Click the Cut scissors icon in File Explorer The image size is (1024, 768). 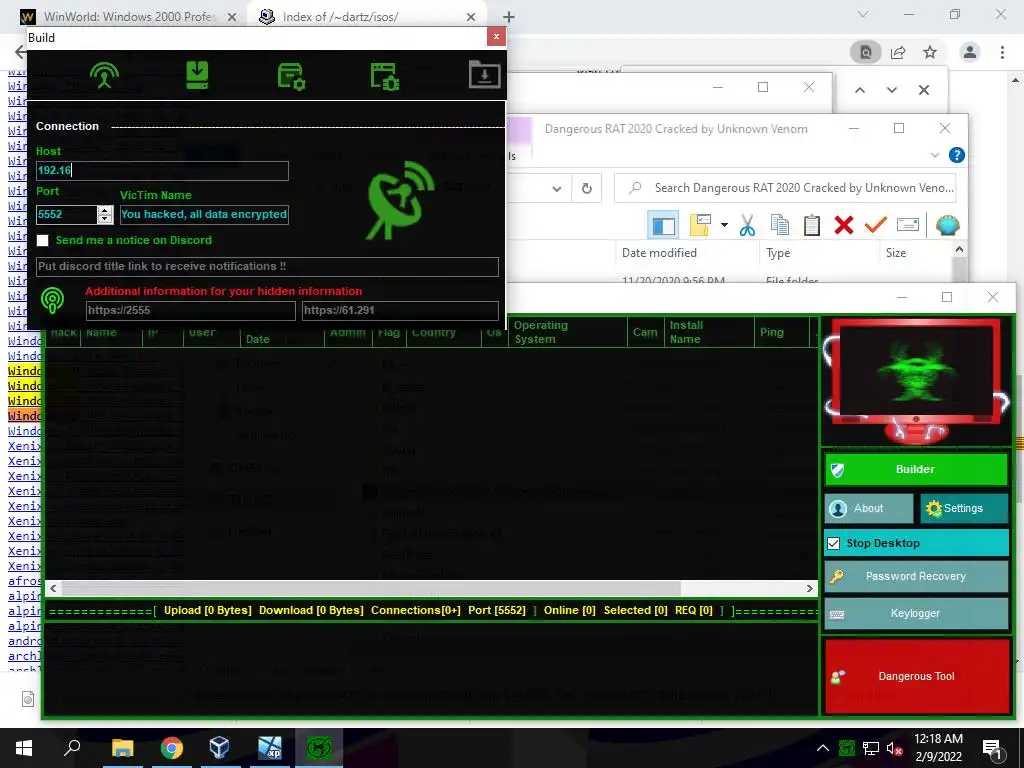pos(747,225)
